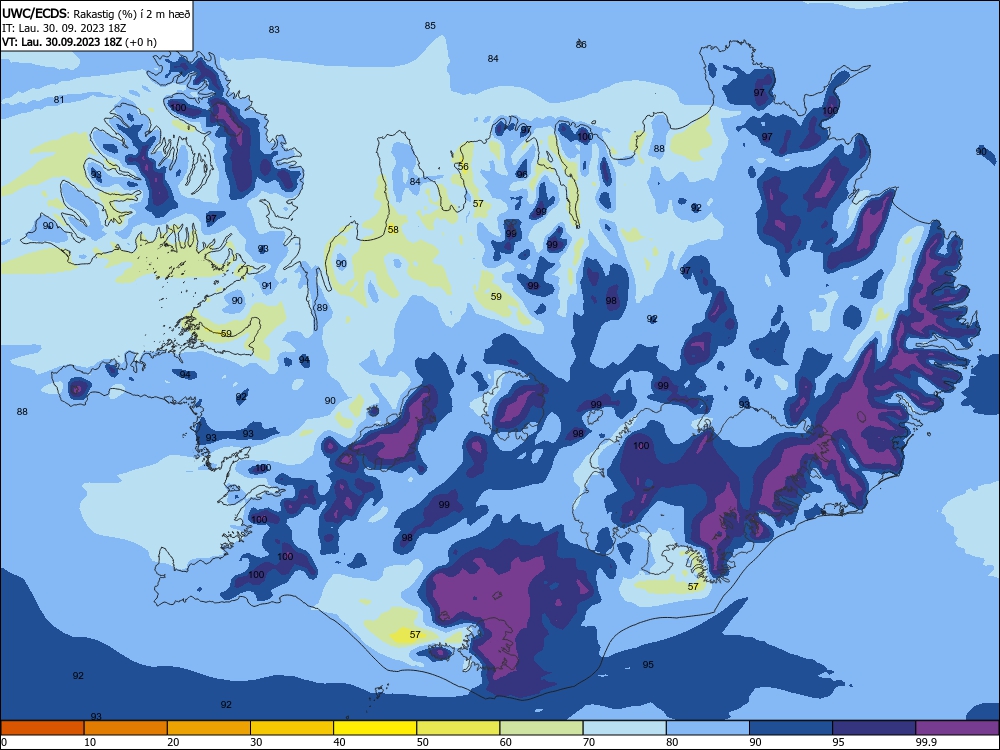Click the map value '83' at top
Screen dimensions: 1000x750
pos(274,29)
